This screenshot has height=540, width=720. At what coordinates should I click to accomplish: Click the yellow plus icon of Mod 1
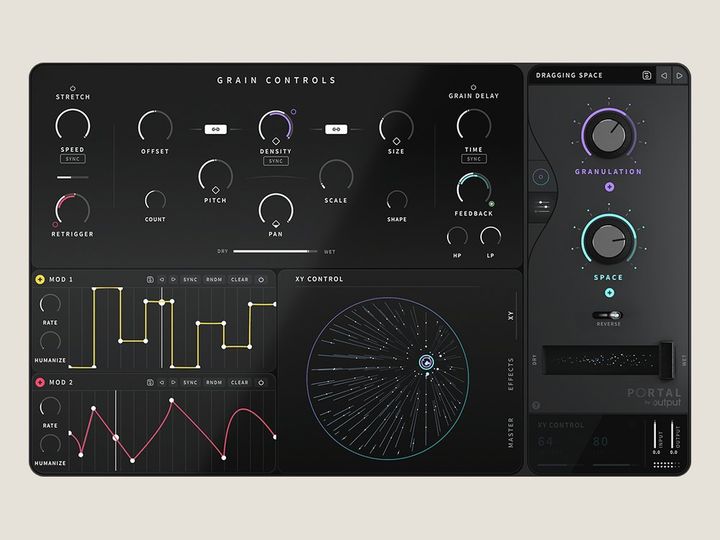point(40,279)
